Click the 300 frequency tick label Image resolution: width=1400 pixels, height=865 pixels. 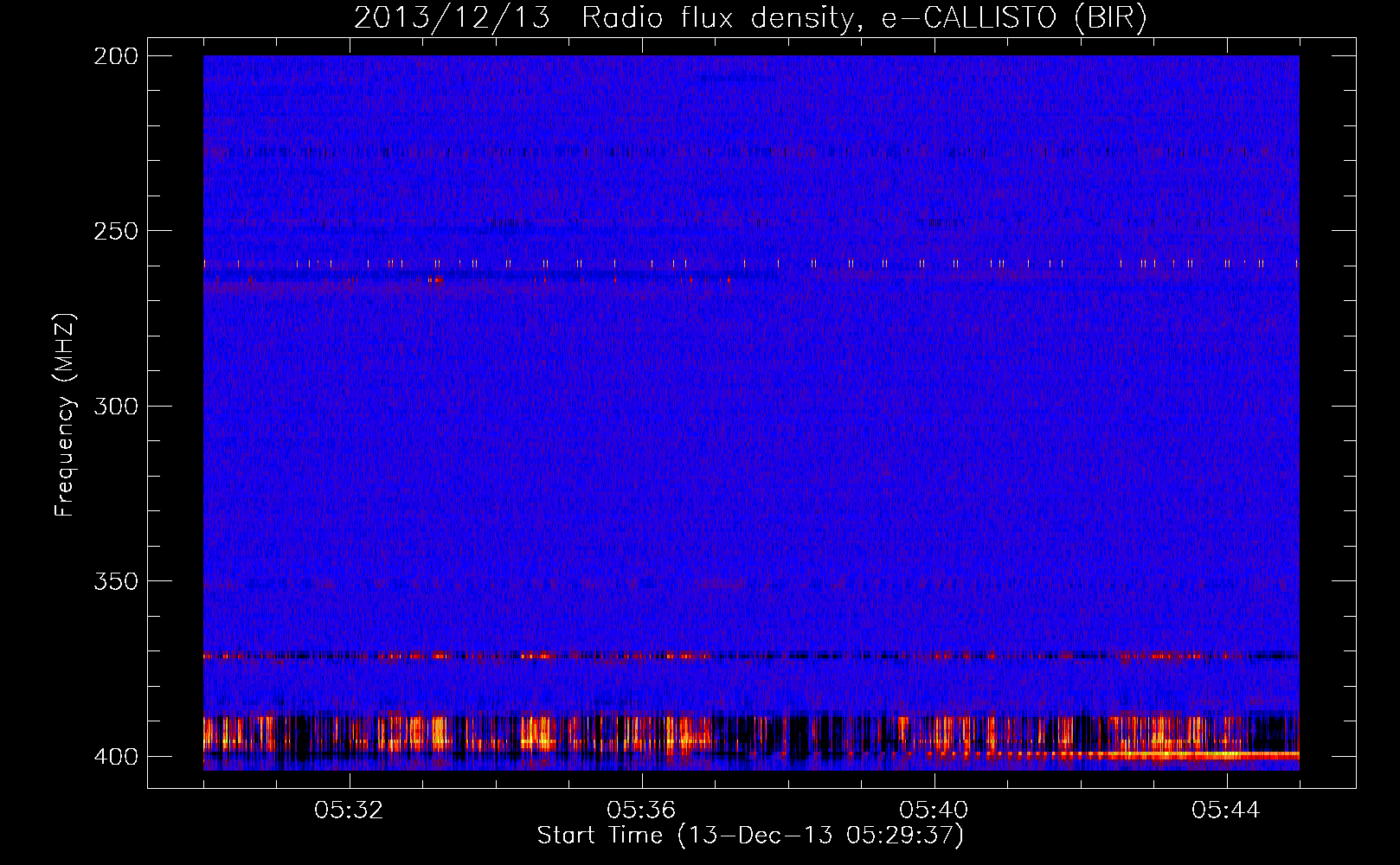pos(116,407)
